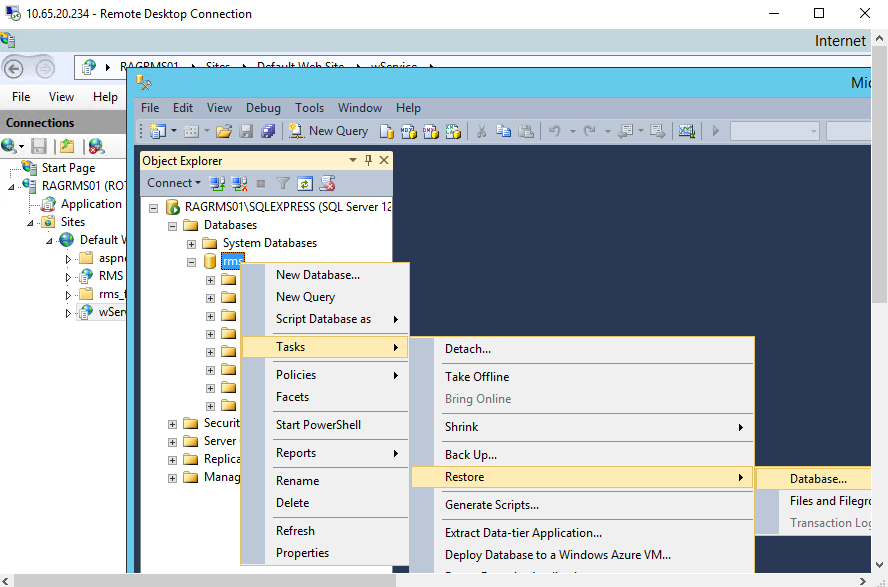Click IIS Manager back navigation arrow
The width and height of the screenshot is (888, 587).
(14, 68)
